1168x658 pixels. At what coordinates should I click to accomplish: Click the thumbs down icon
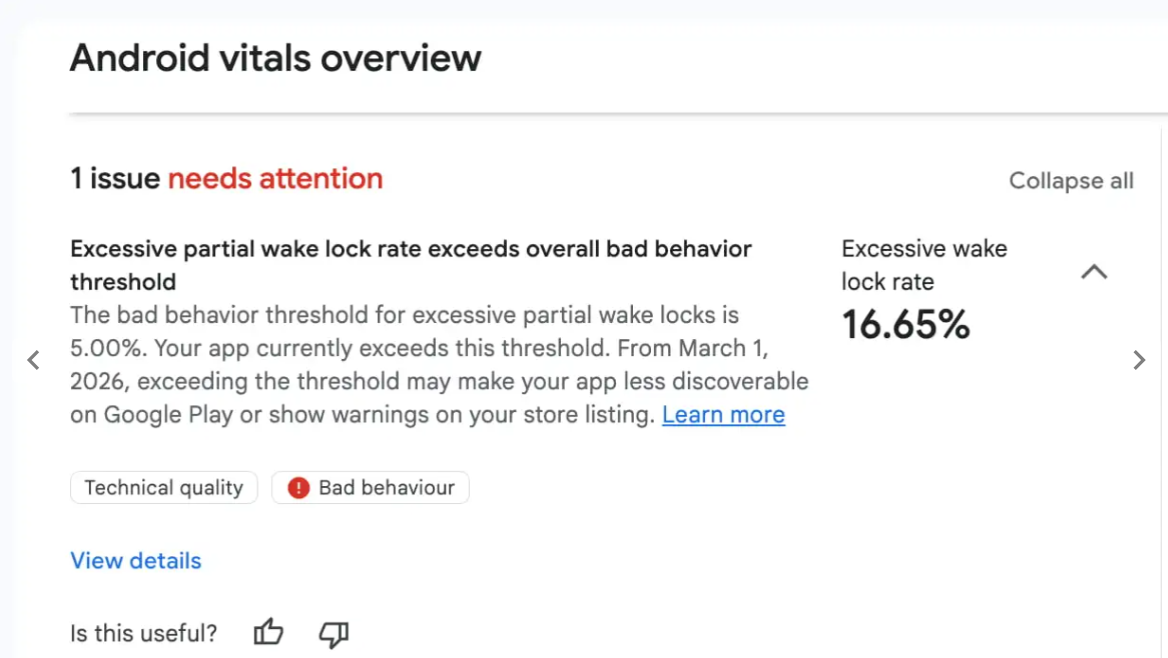pyautogui.click(x=333, y=633)
